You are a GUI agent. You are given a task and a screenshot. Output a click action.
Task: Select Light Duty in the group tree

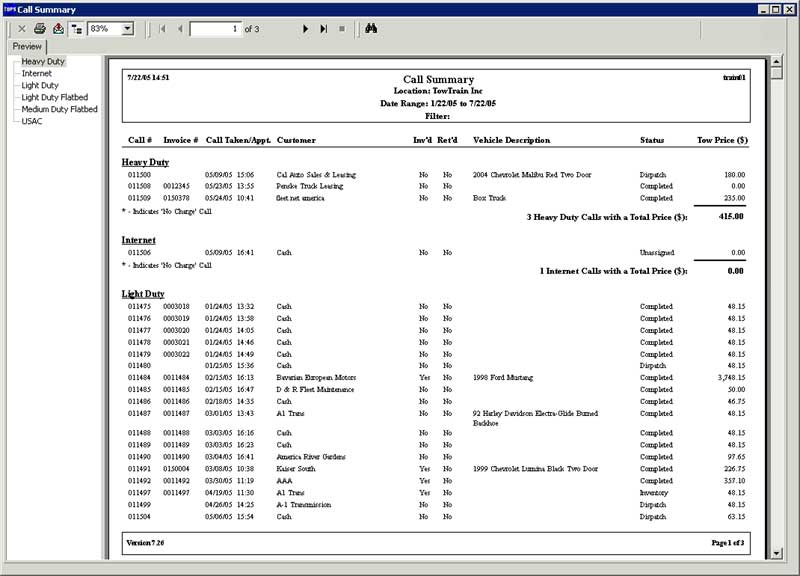pos(40,85)
